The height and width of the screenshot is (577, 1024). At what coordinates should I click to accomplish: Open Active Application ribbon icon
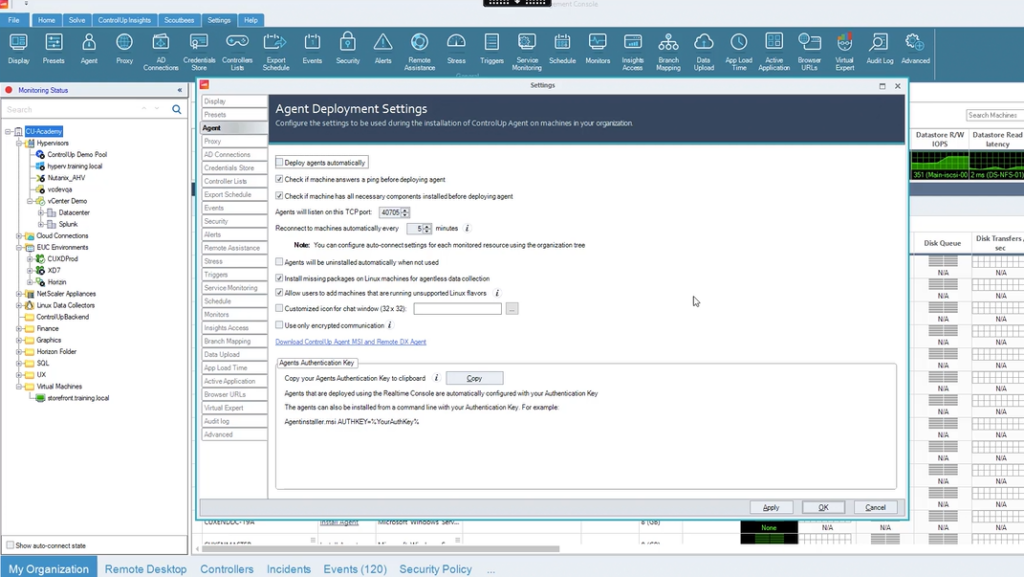tap(774, 52)
